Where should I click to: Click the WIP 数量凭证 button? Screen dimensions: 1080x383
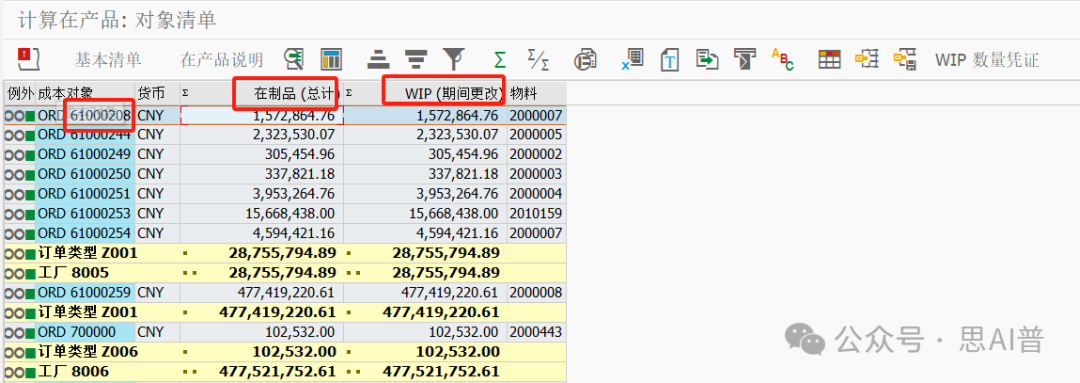pos(987,60)
